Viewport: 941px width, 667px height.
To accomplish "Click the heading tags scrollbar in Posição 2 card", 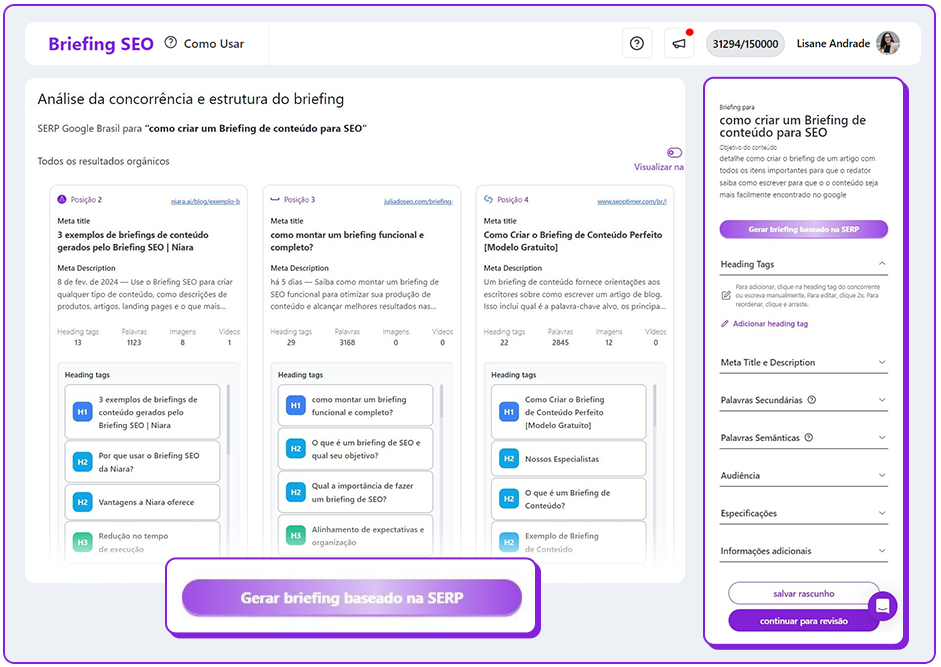I will pos(228,420).
